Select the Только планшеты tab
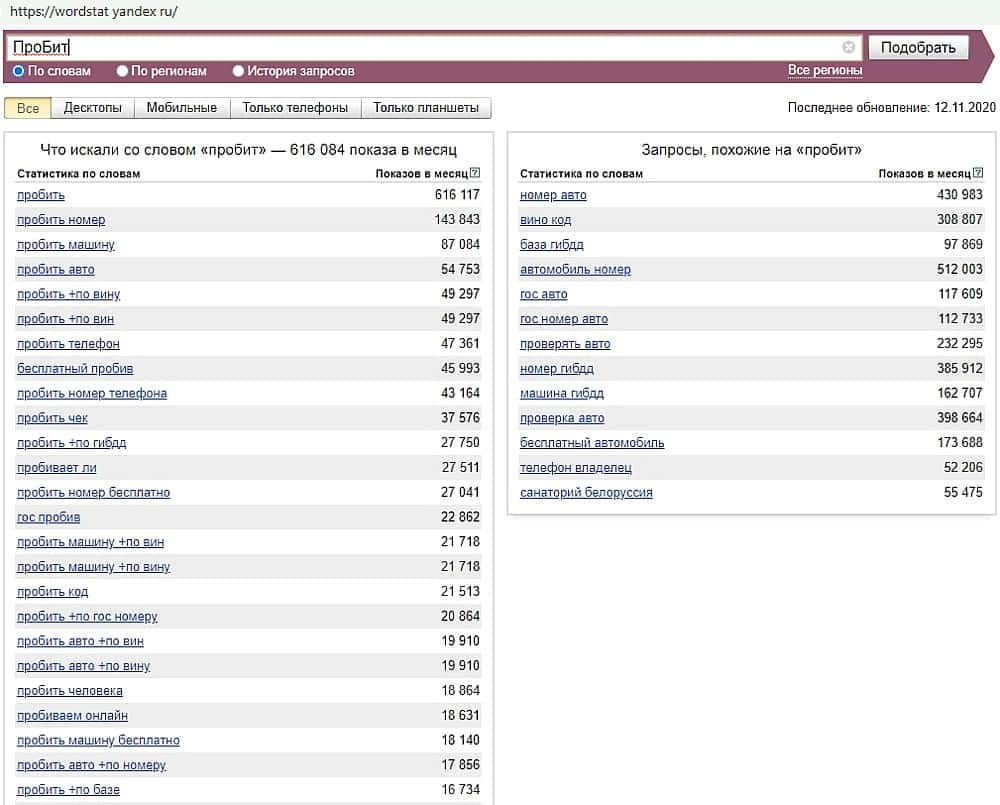1000x805 pixels. click(426, 108)
